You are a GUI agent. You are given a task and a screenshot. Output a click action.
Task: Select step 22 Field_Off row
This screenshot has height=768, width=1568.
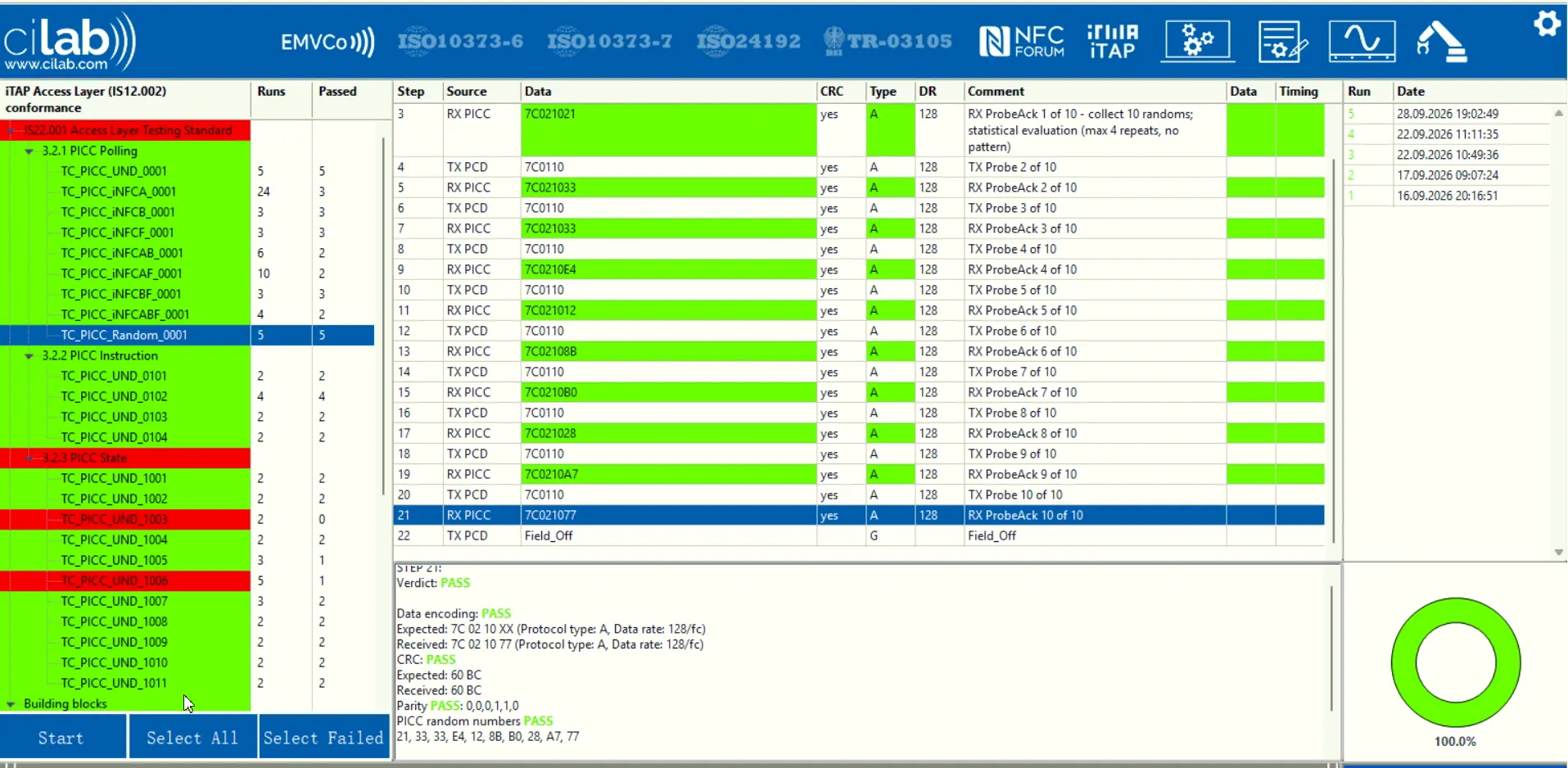click(859, 535)
